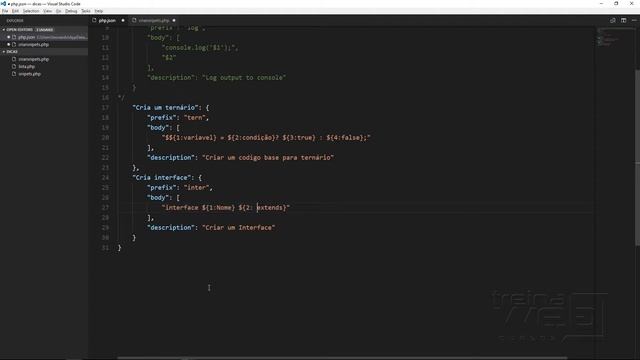
Task: Collapse the Open Editors section
Action: tap(44, 30)
